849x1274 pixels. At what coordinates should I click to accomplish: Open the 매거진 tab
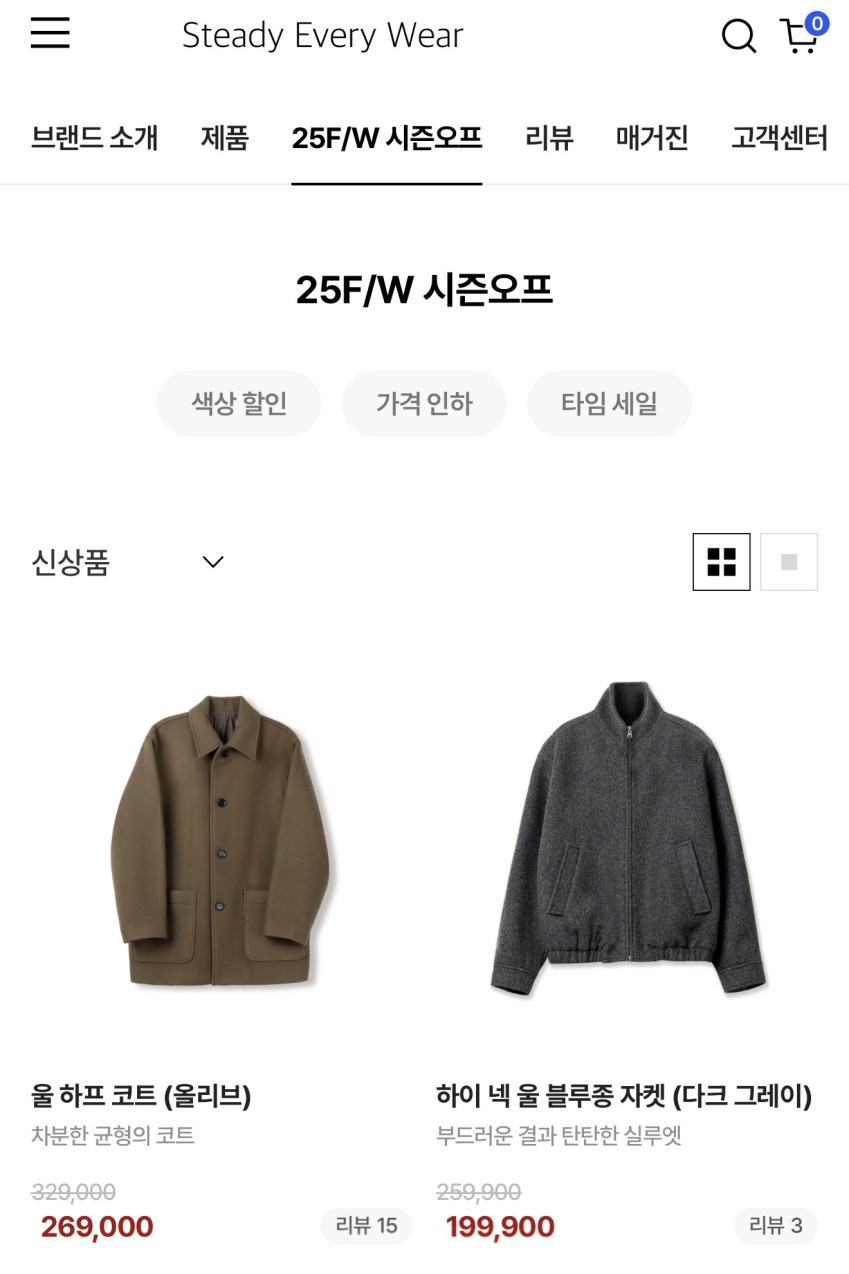click(652, 137)
